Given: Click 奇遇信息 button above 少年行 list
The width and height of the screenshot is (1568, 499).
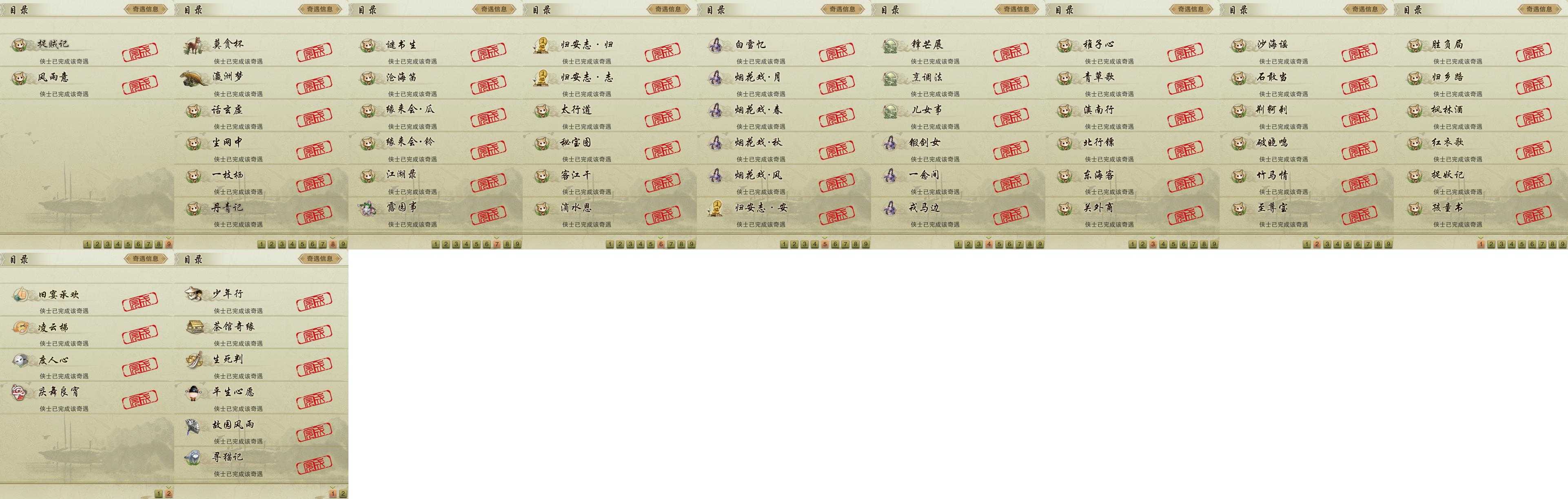Looking at the screenshot, I should 319,258.
